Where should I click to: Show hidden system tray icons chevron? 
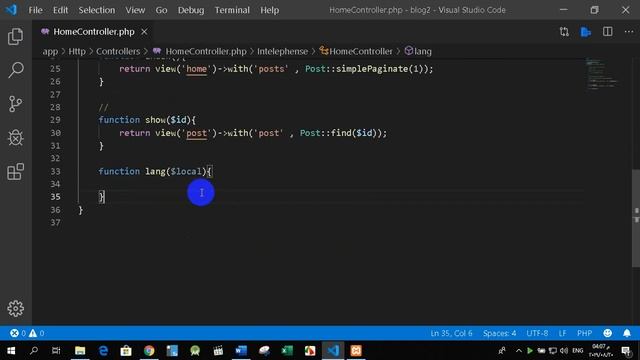click(x=518, y=351)
